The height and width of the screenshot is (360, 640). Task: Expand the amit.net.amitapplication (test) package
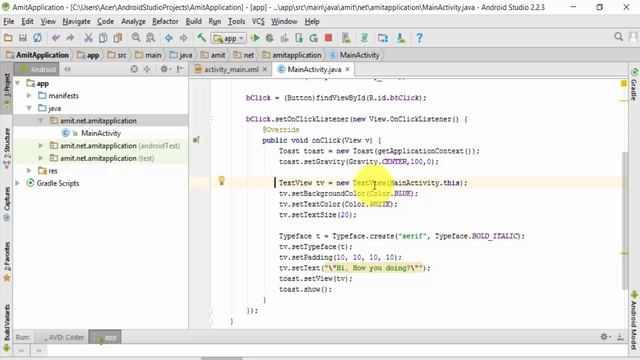point(40,158)
